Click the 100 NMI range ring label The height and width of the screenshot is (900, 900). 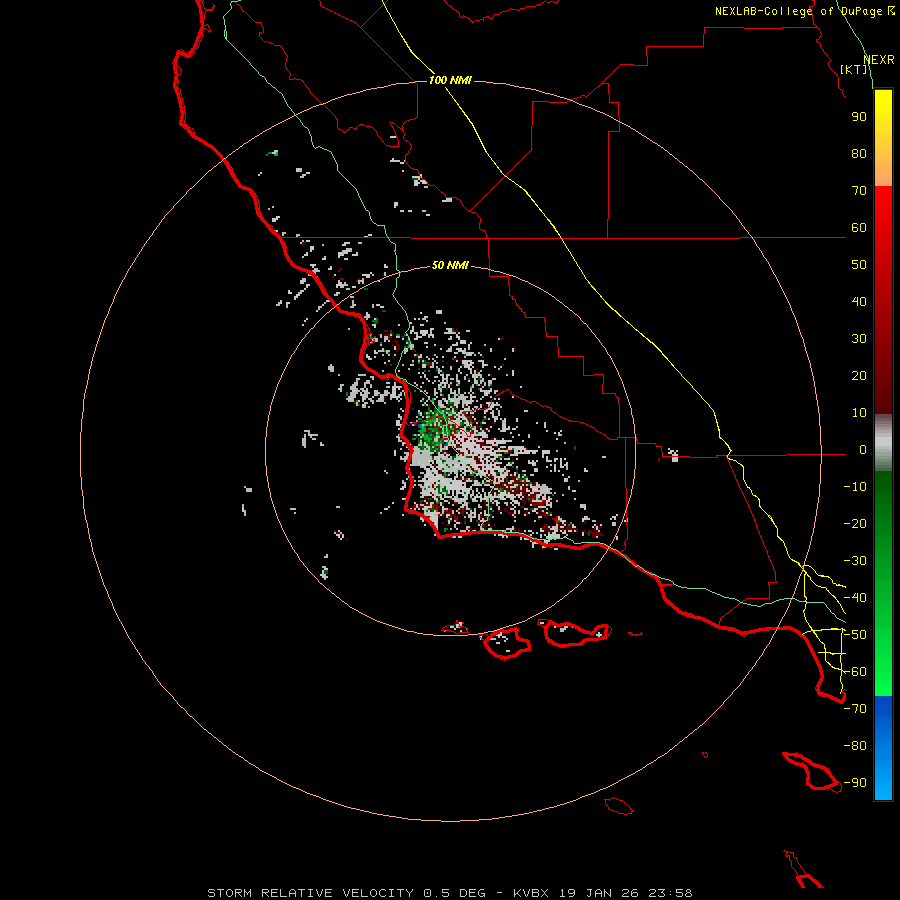tap(450, 80)
